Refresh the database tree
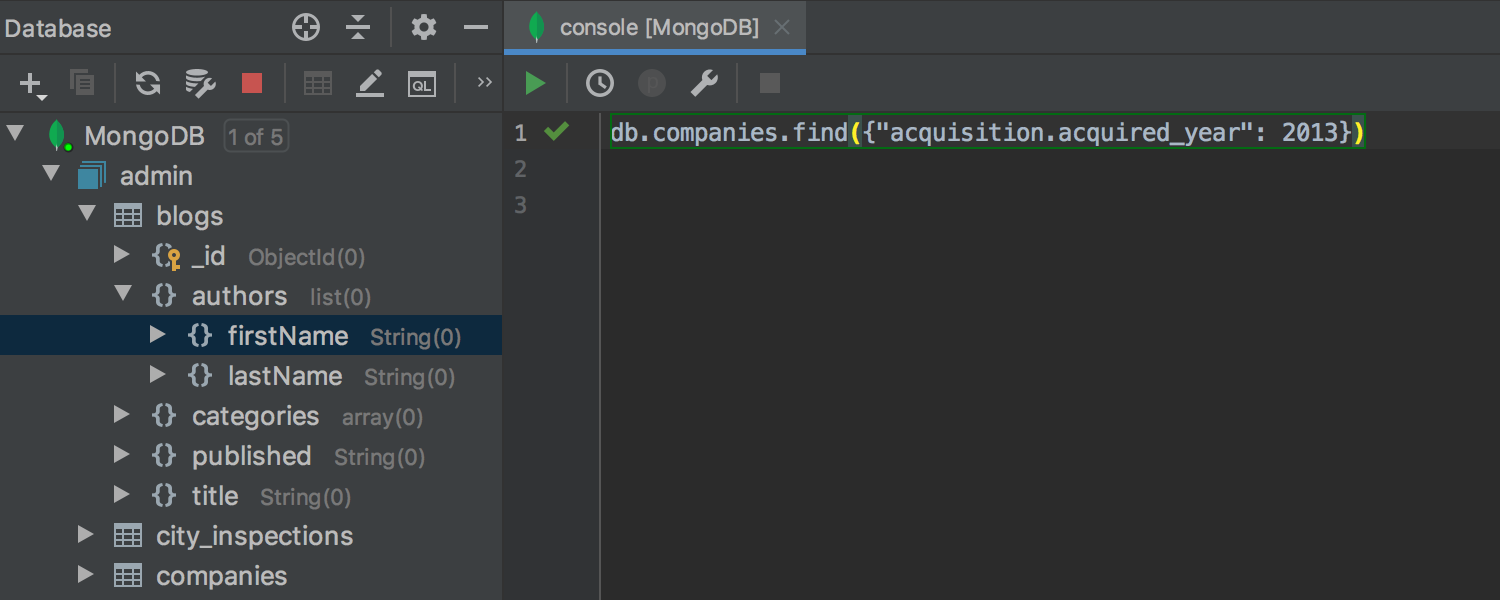Image resolution: width=1500 pixels, height=600 pixels. 148,83
